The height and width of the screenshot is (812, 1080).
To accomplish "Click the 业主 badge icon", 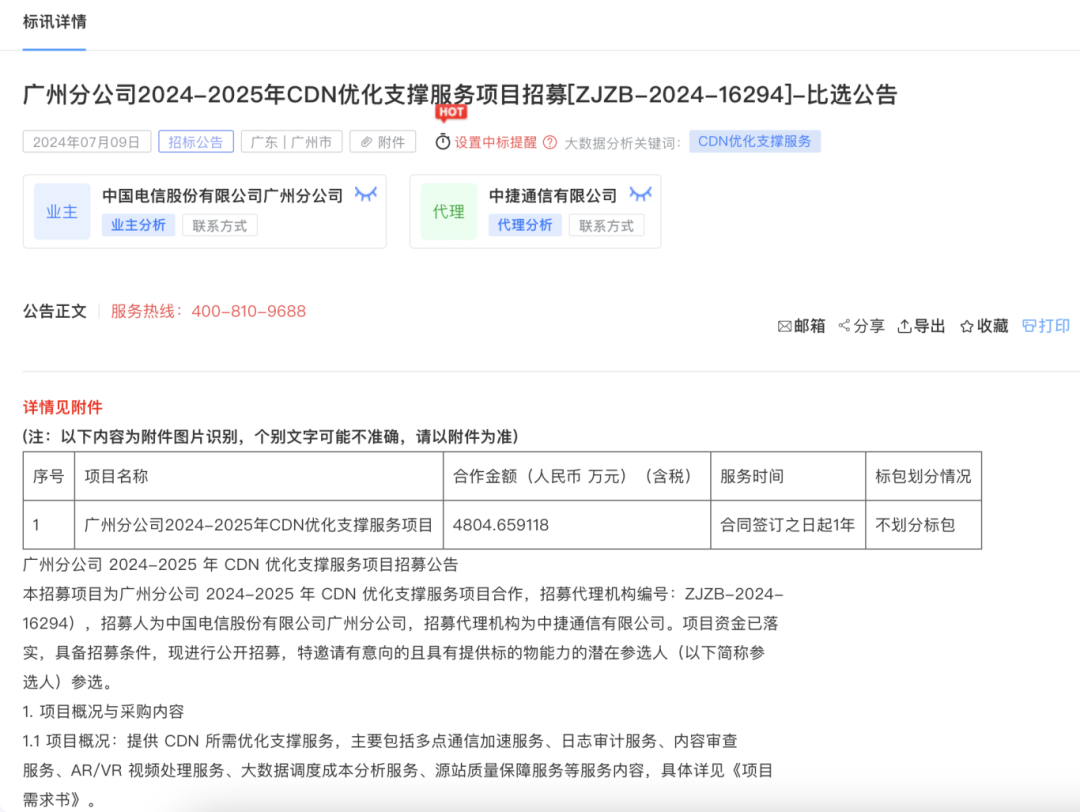I will click(x=62, y=211).
